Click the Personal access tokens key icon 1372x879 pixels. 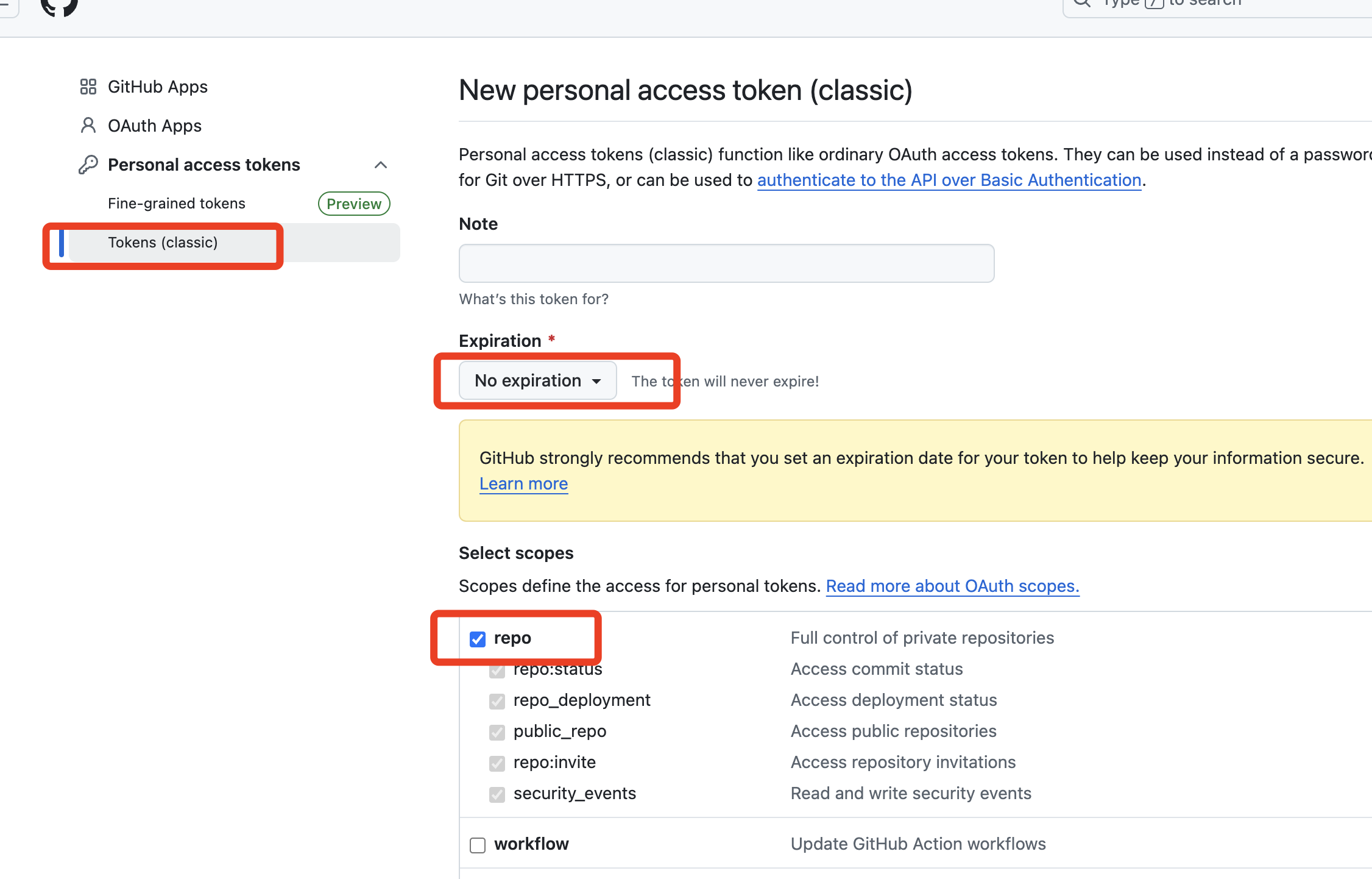(x=88, y=165)
